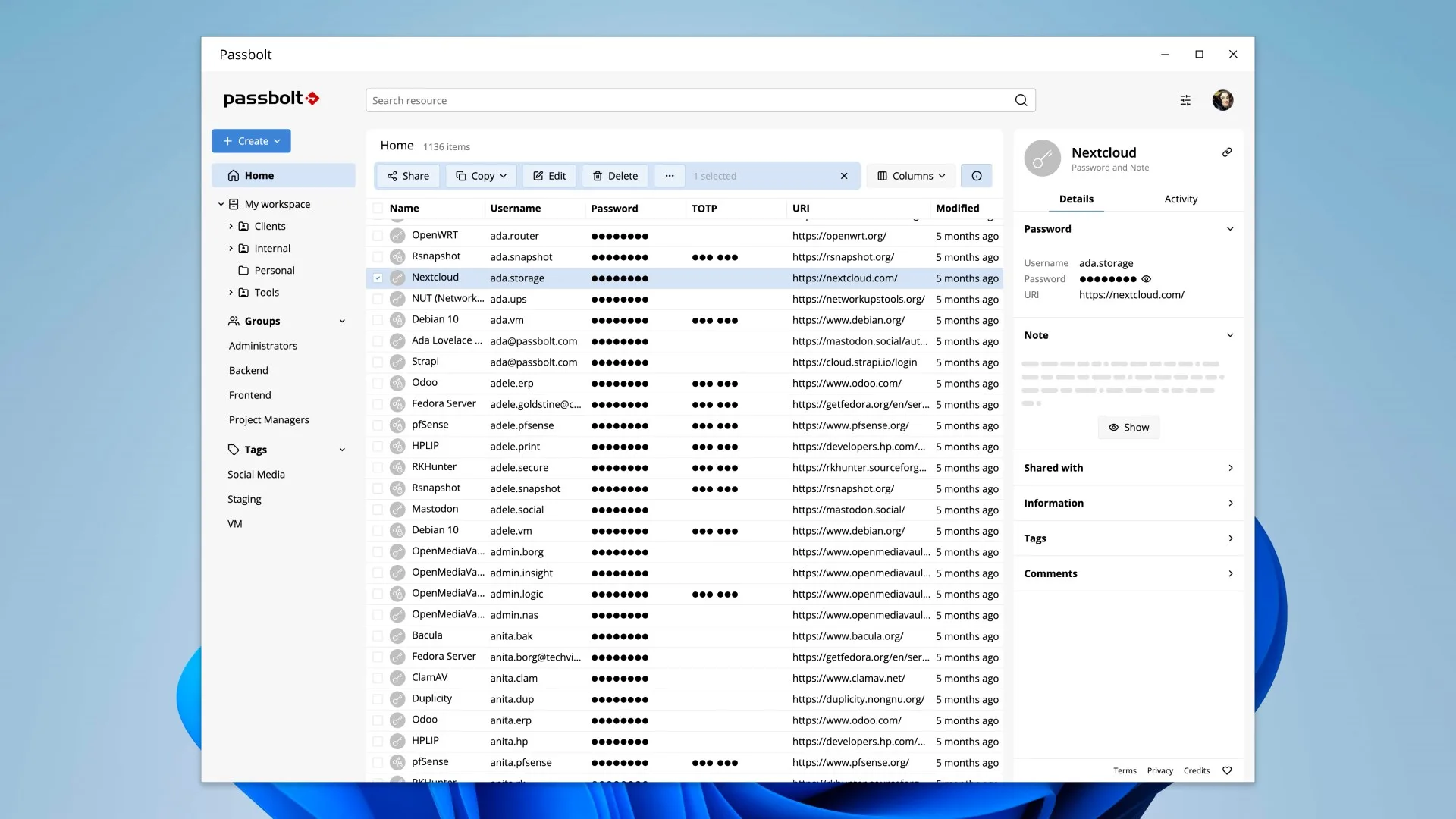Expand the Clients folder
The image size is (1456, 819).
(231, 226)
